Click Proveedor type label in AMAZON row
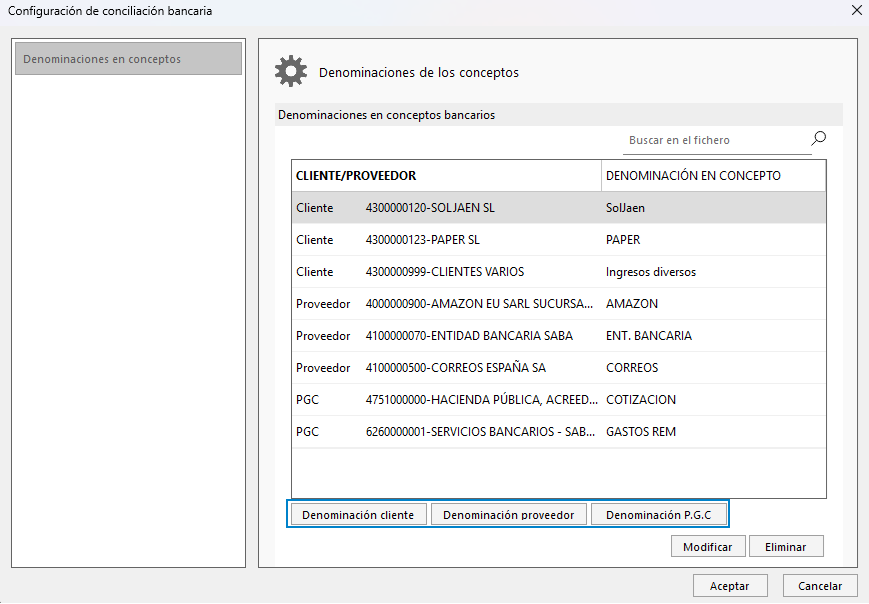This screenshot has height=604, width=869. point(323,304)
